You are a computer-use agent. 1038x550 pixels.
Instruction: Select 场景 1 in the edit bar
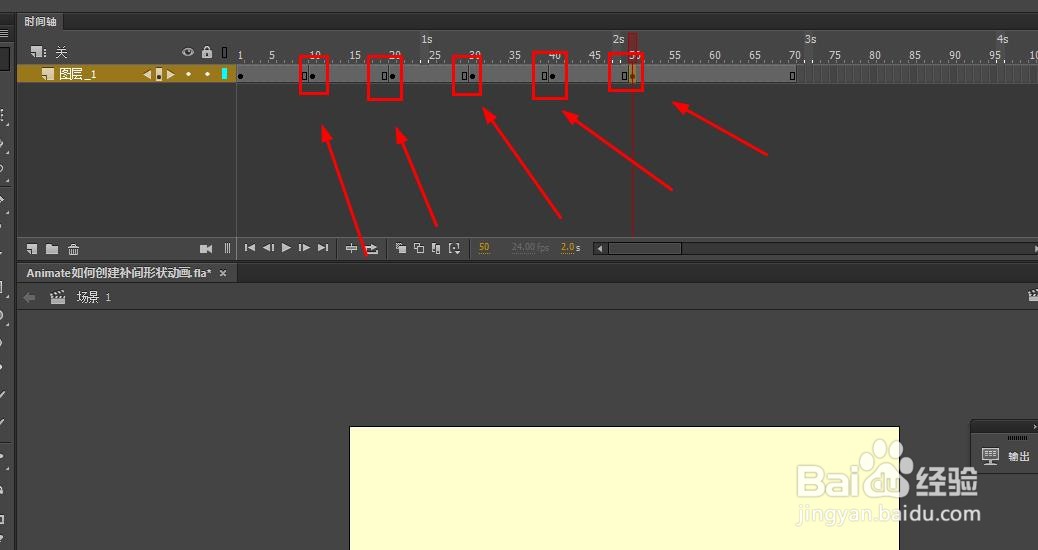pyautogui.click(x=94, y=297)
